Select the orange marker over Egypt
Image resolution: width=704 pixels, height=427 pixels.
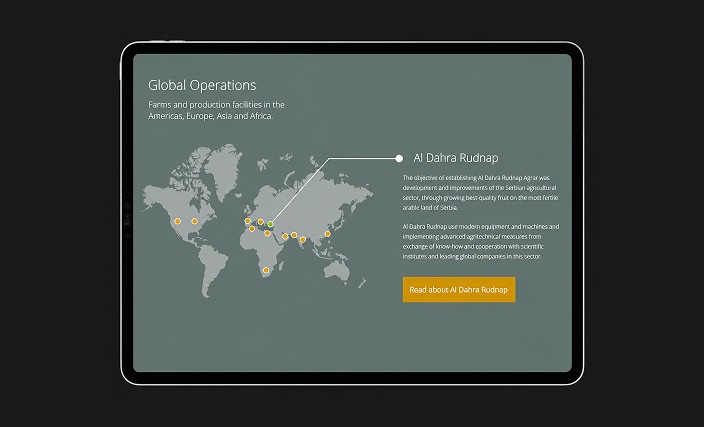[x=267, y=233]
